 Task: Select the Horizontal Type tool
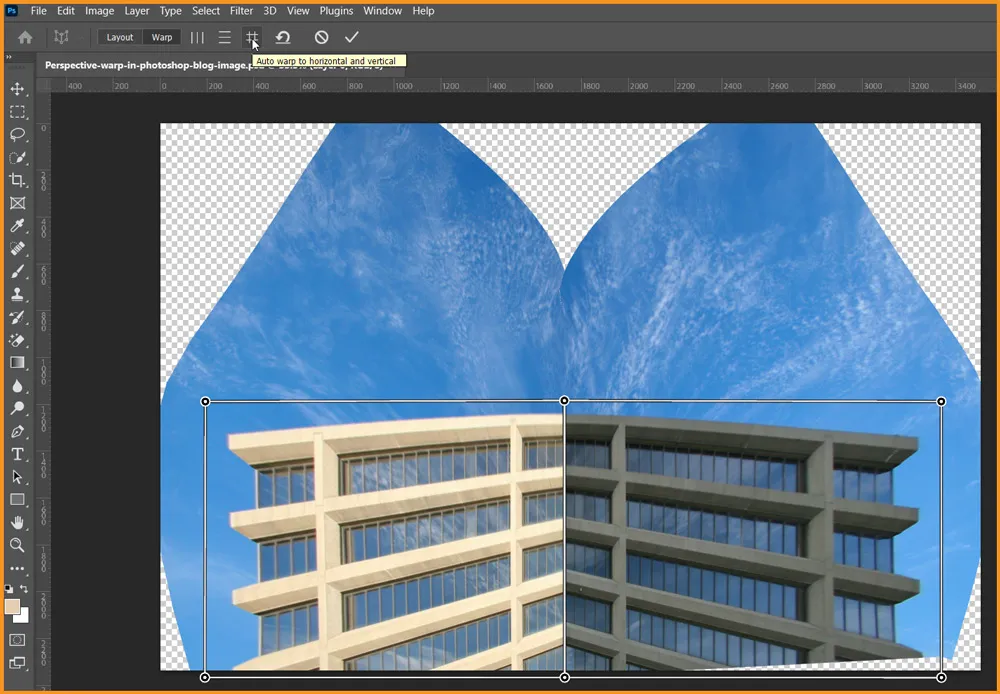[17, 454]
